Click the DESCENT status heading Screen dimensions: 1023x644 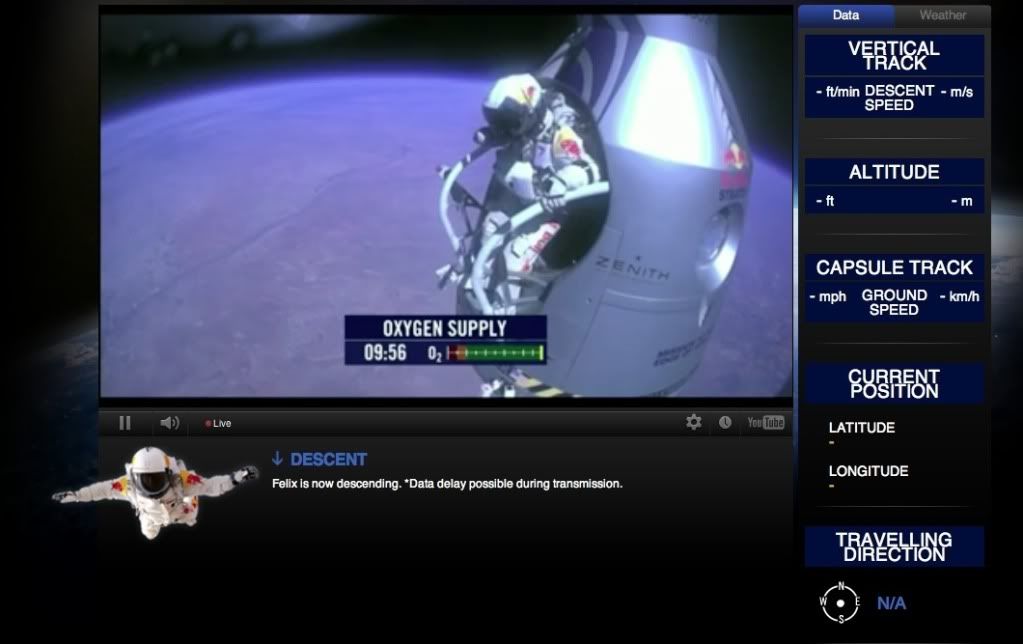pyautogui.click(x=328, y=459)
